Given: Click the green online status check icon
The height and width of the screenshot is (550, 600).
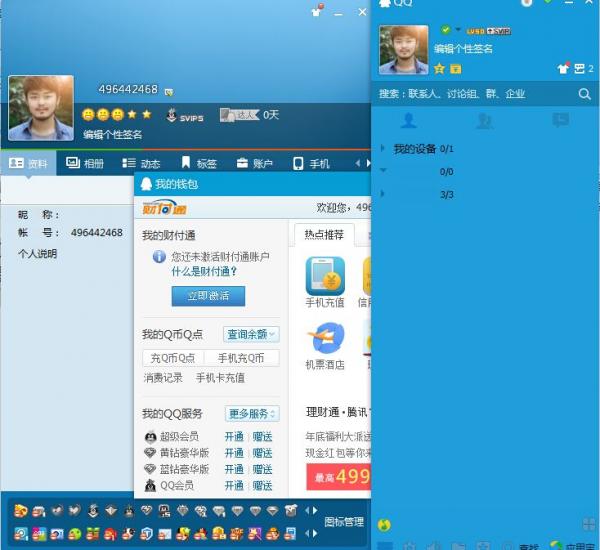Looking at the screenshot, I should 445,29.
